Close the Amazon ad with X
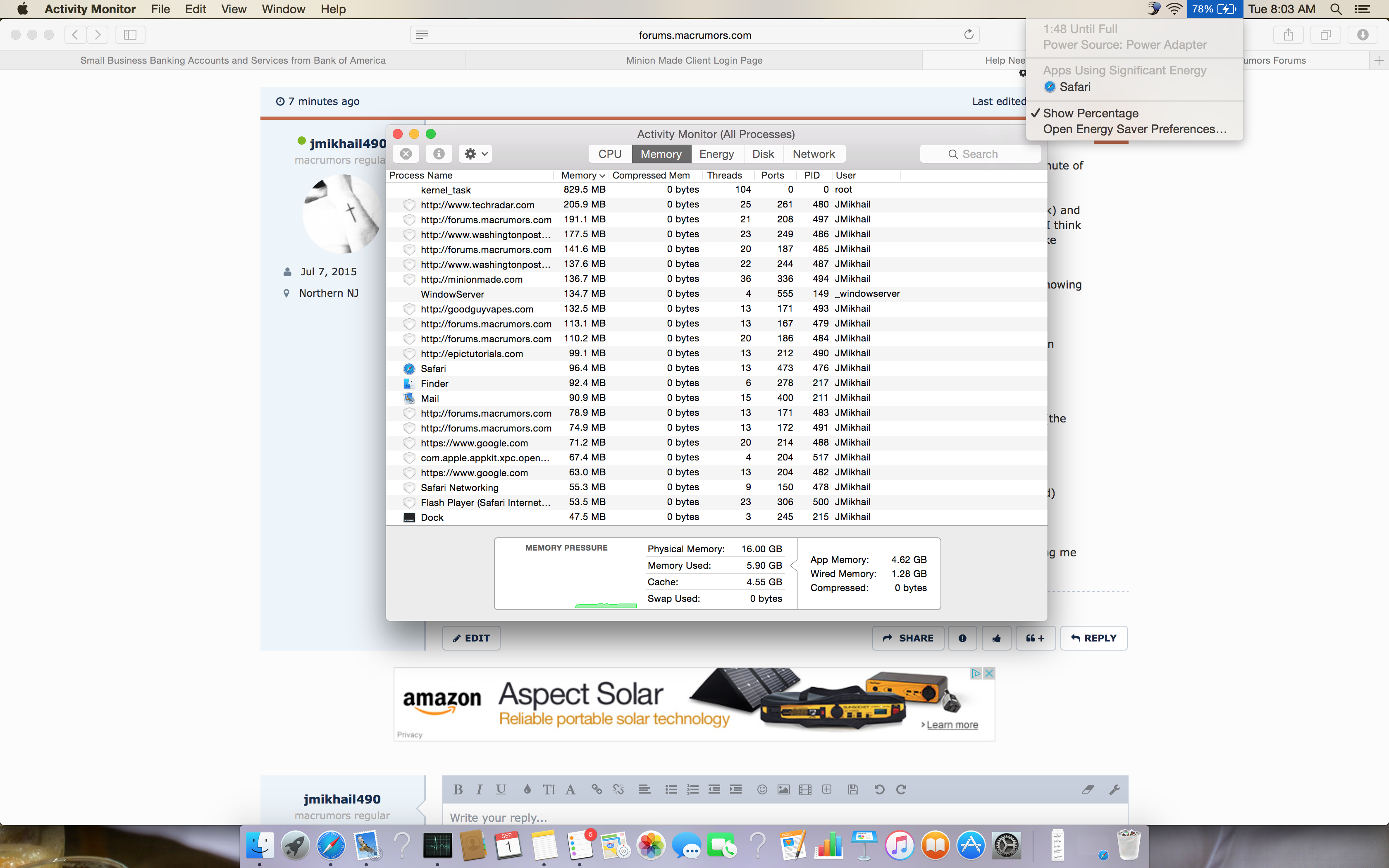The width and height of the screenshot is (1389, 868). [988, 673]
